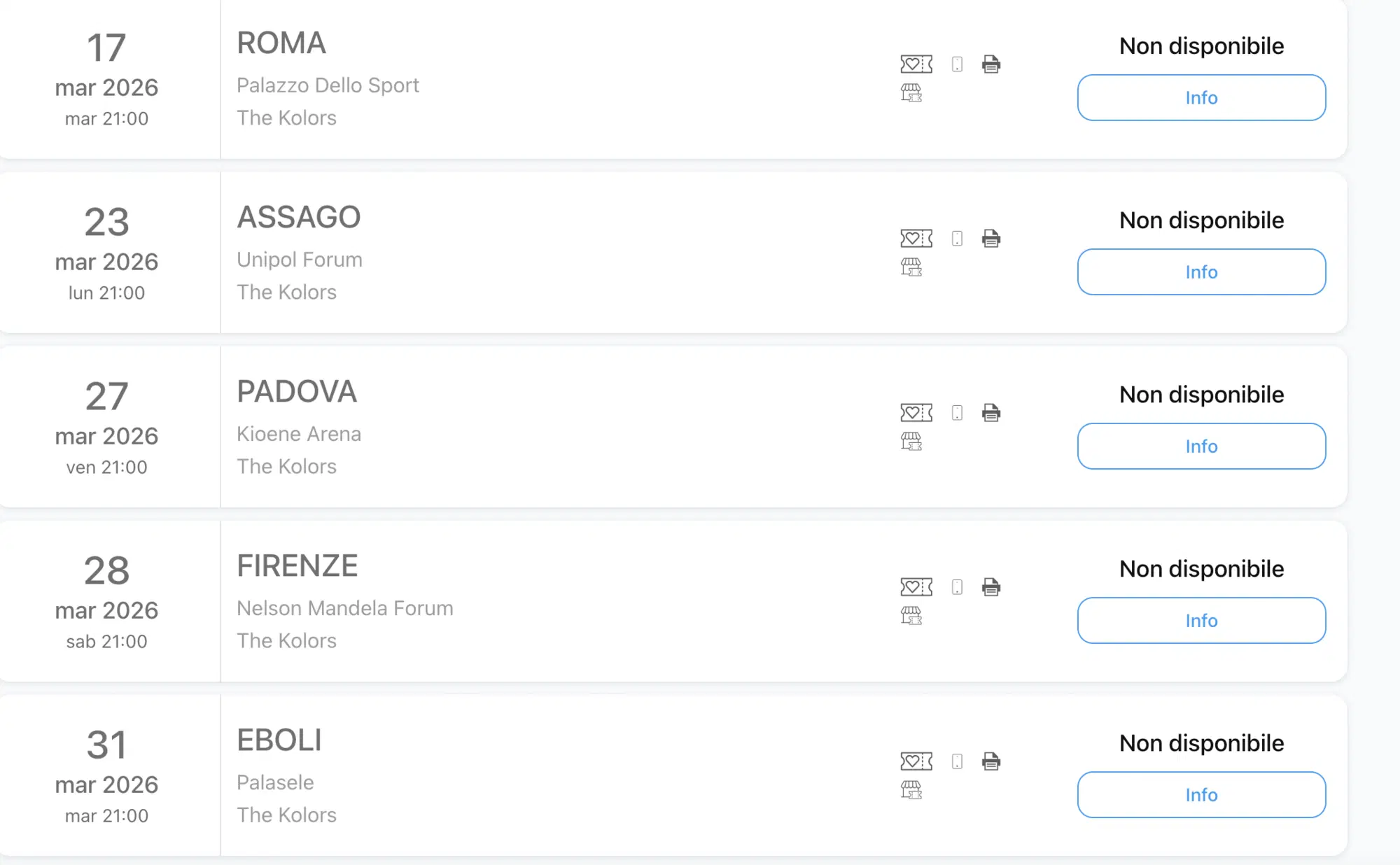Click the mobile ticket icon for Roma
This screenshot has width=1400, height=865.
pos(957,64)
